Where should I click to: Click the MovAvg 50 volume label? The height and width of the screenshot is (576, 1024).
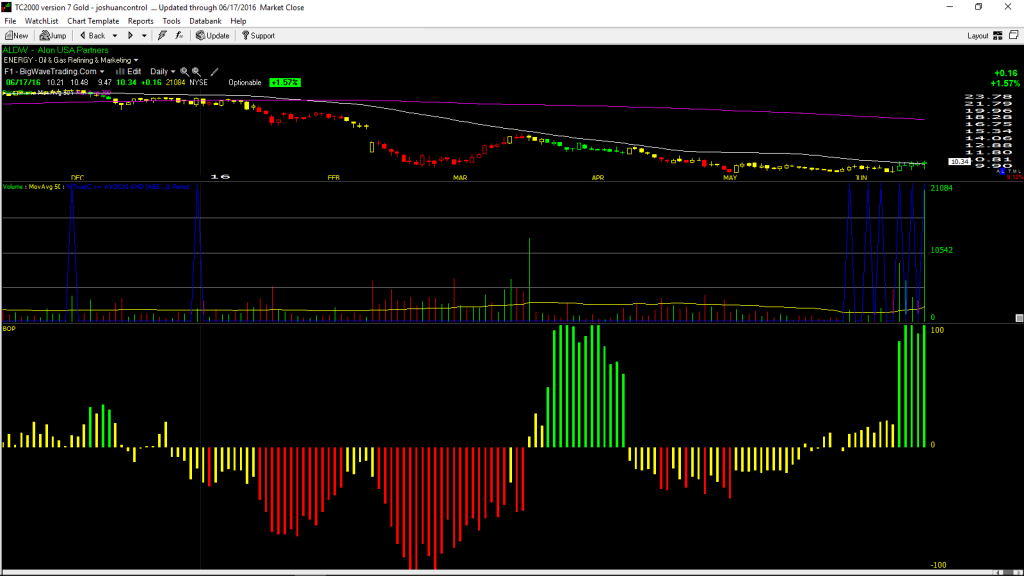[46, 187]
